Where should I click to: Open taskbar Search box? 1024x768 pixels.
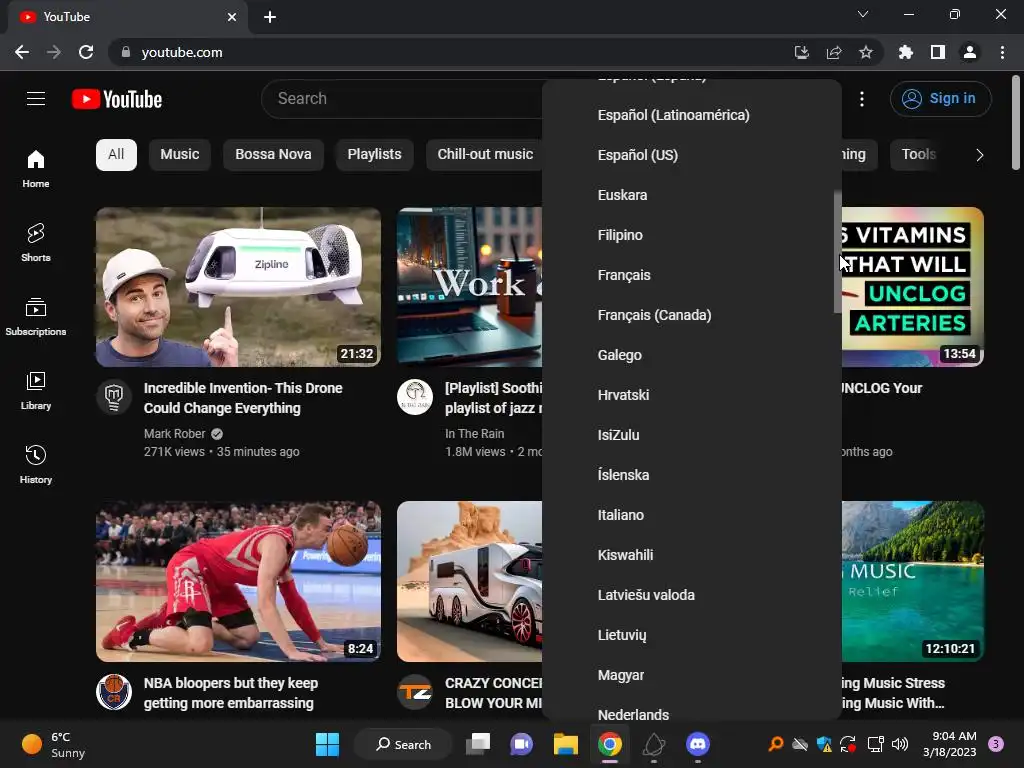coord(403,744)
